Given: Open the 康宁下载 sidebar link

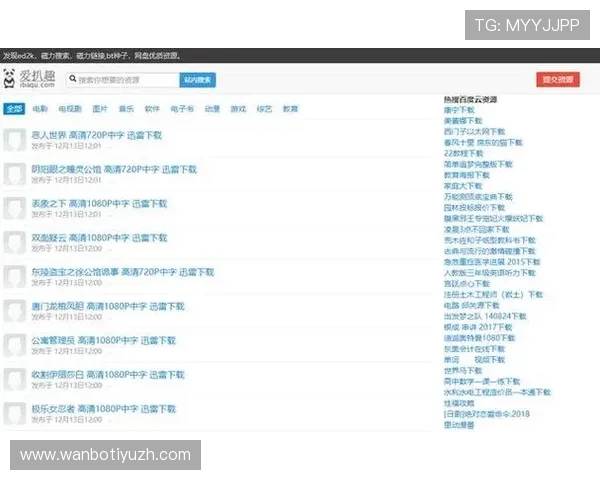Looking at the screenshot, I should 459,110.
